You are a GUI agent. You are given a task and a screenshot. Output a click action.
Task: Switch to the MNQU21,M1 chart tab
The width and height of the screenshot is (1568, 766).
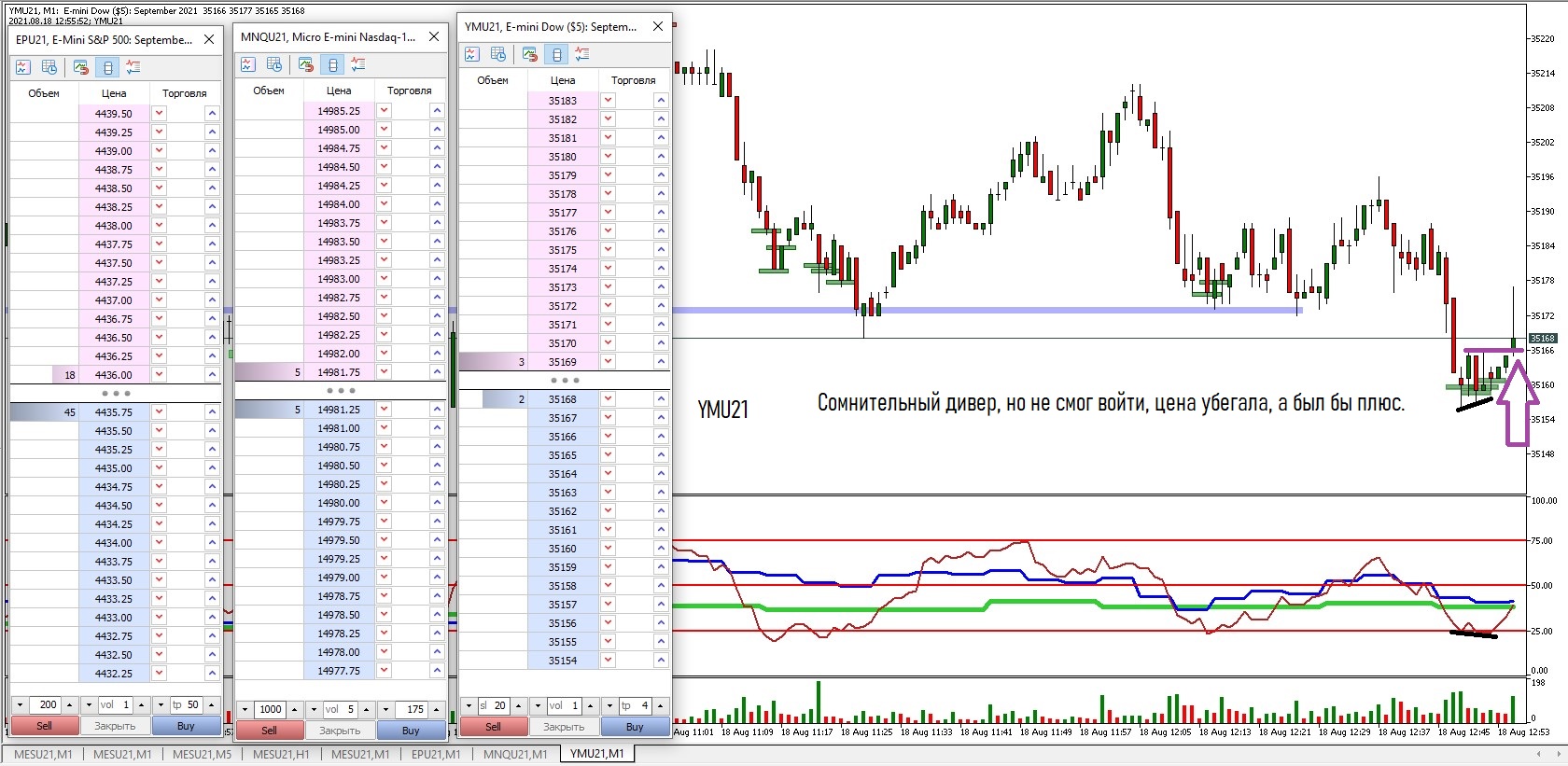click(515, 754)
